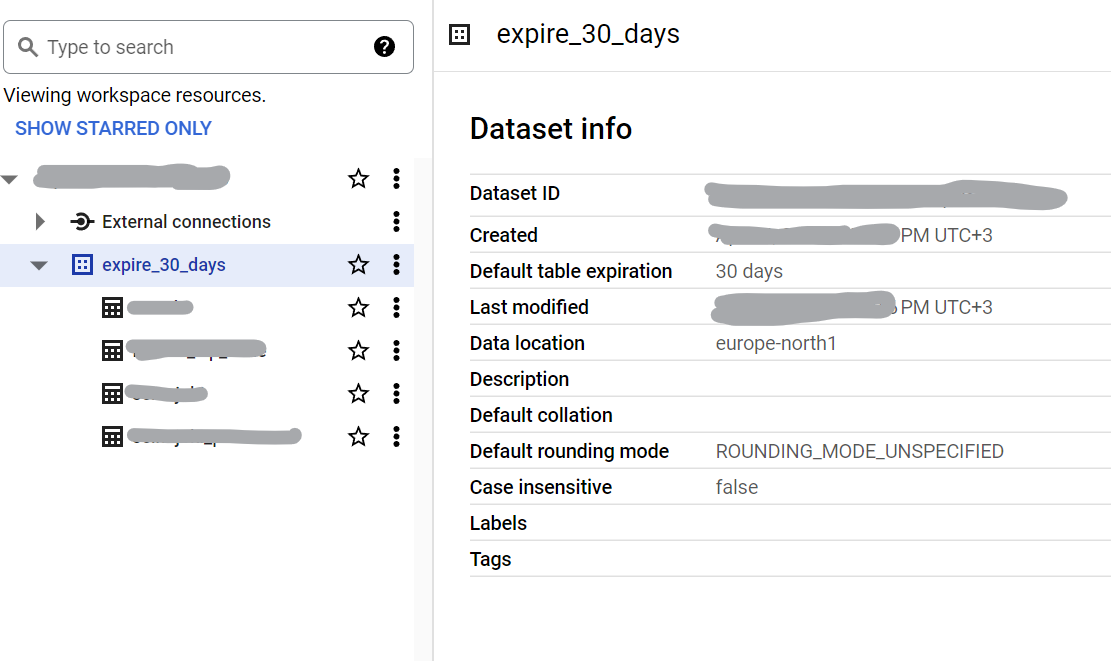Click the 'Default rounding mode' label
The width and height of the screenshot is (1111, 661).
569,451
